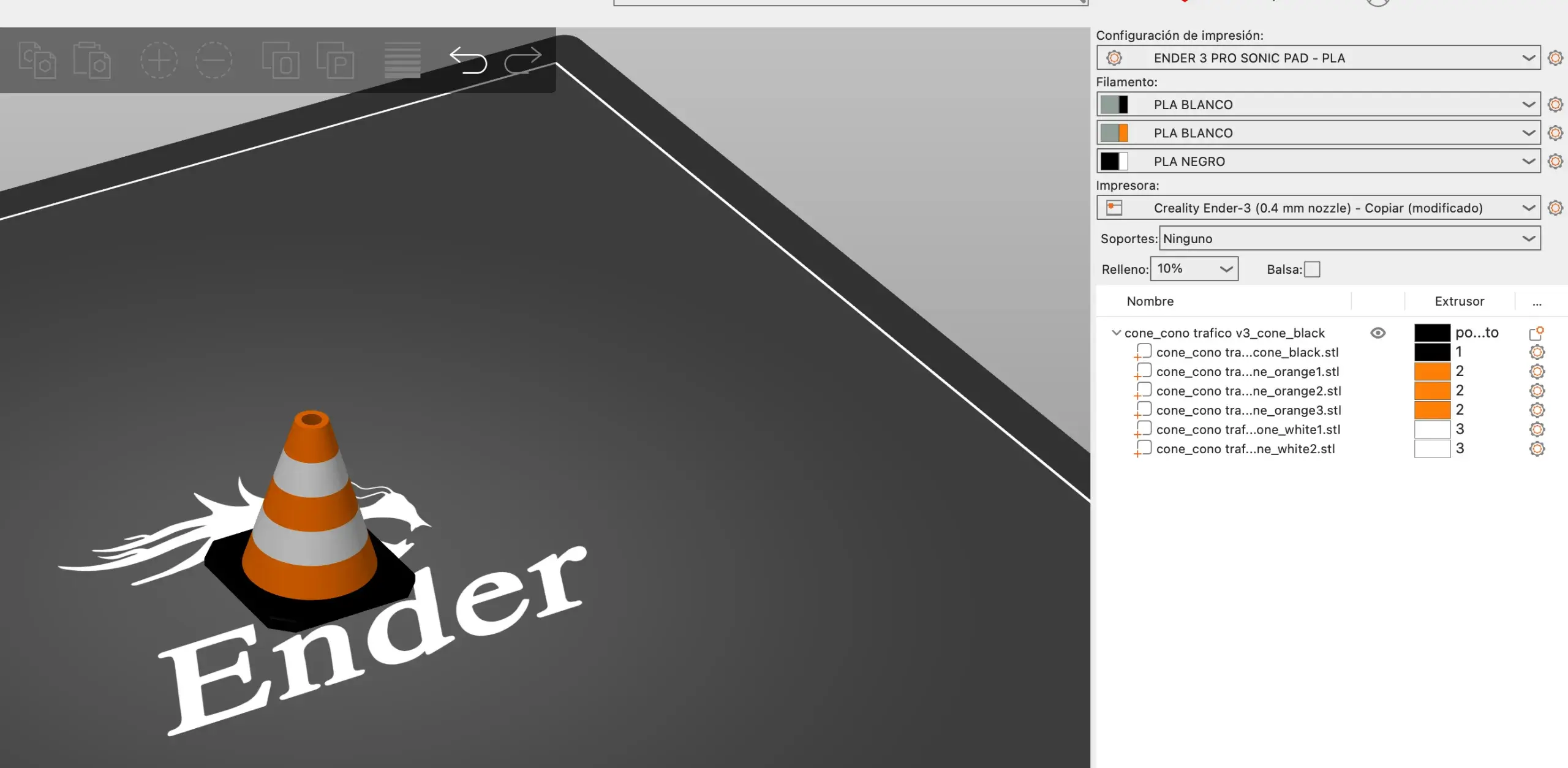Open print settings ENDER 3 PRO dropdown
The image size is (1568, 768).
click(1317, 58)
